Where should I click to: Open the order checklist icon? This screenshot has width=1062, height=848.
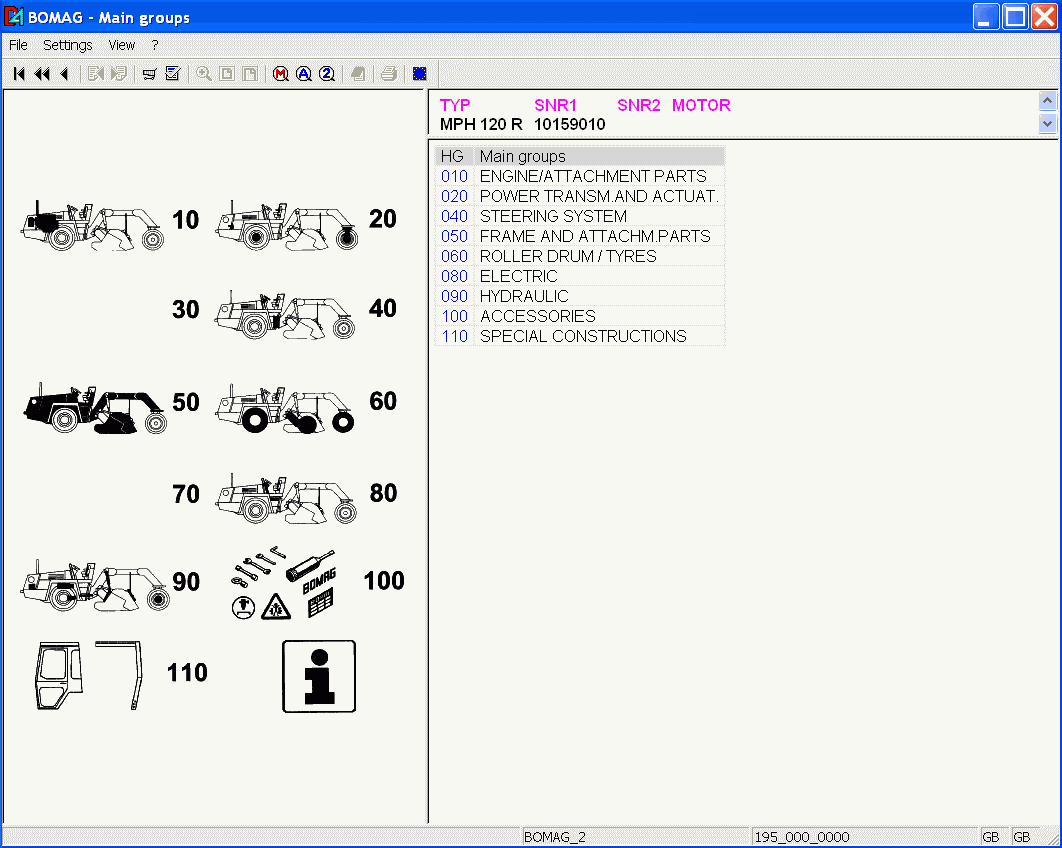coord(173,74)
